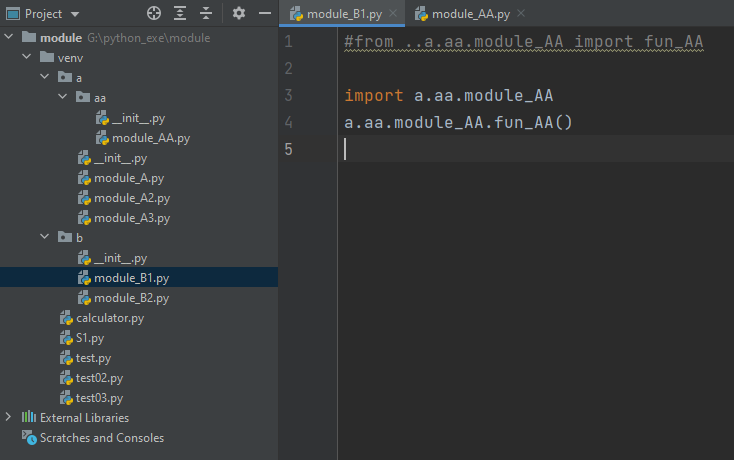Select __init__.py inside package b

tap(121, 258)
